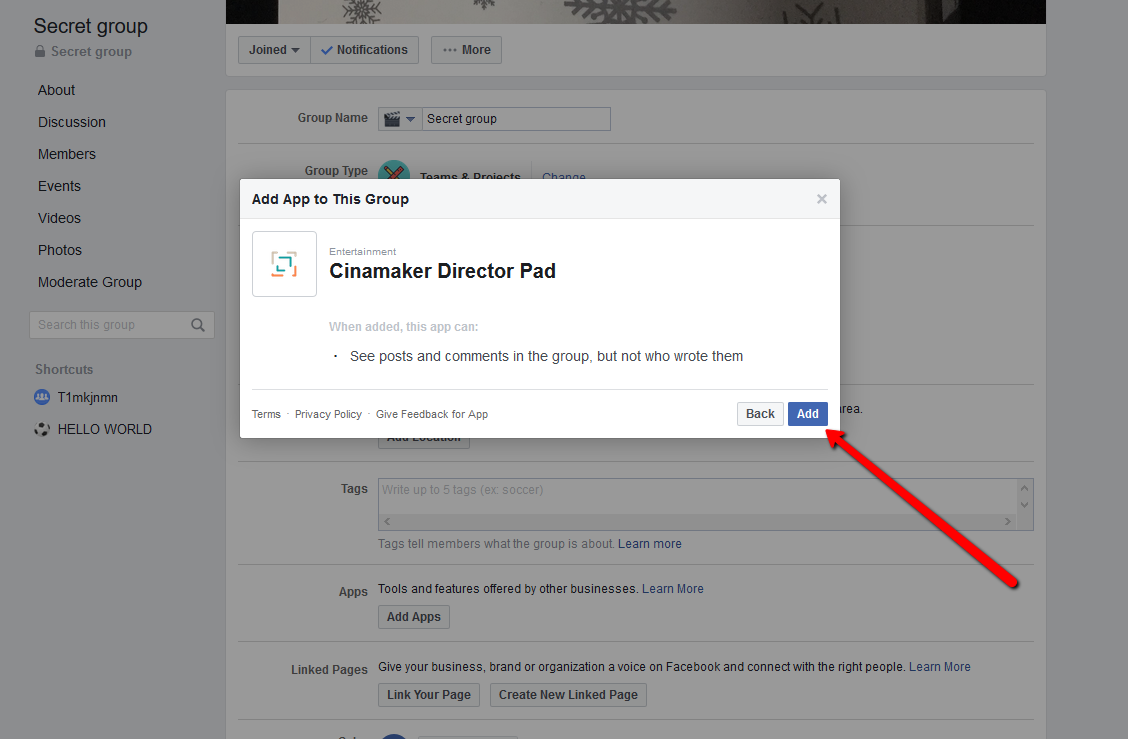1128x739 pixels.
Task: Open the Videos section
Action: [x=59, y=218]
